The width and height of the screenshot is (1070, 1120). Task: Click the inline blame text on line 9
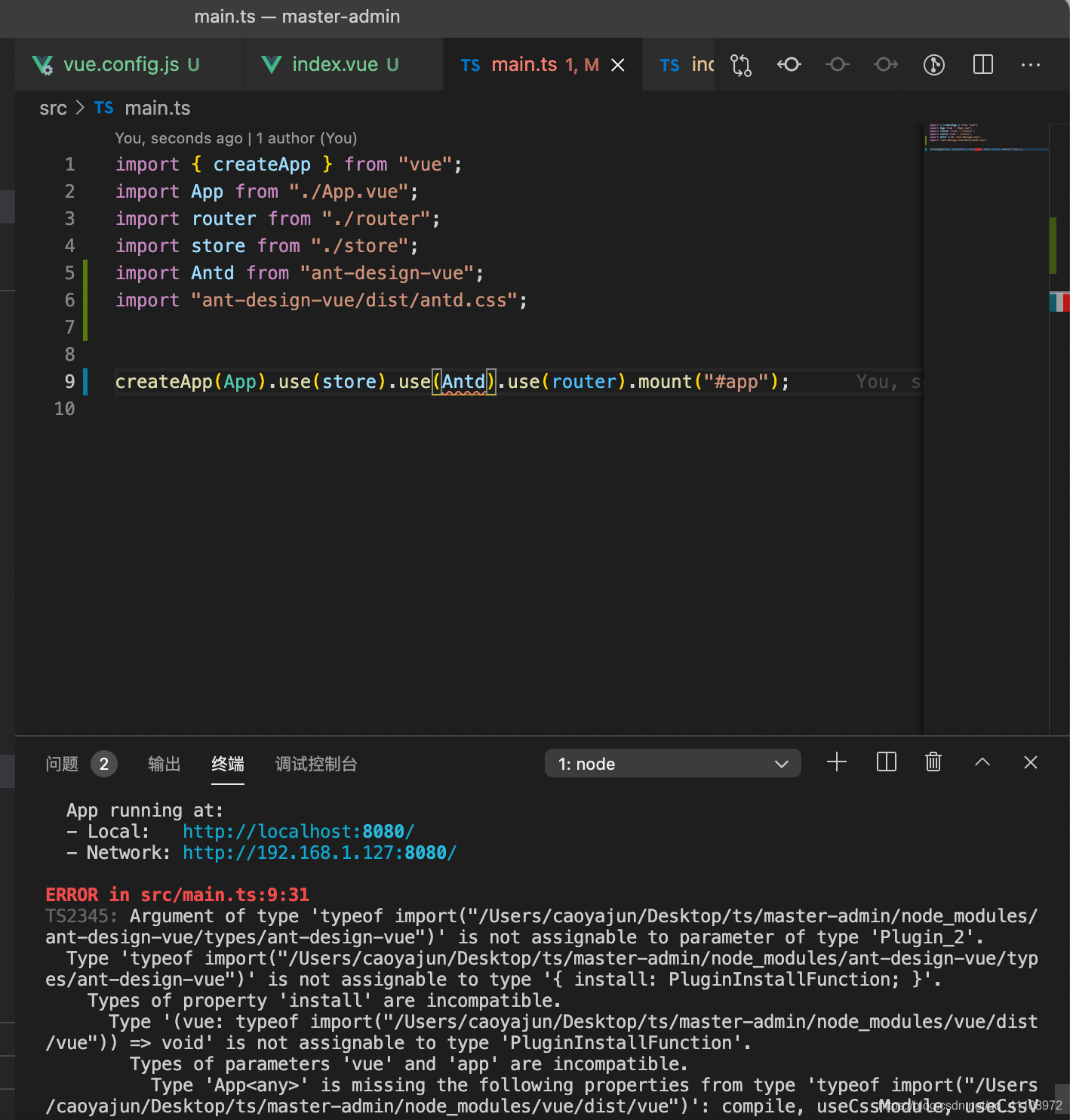888,382
